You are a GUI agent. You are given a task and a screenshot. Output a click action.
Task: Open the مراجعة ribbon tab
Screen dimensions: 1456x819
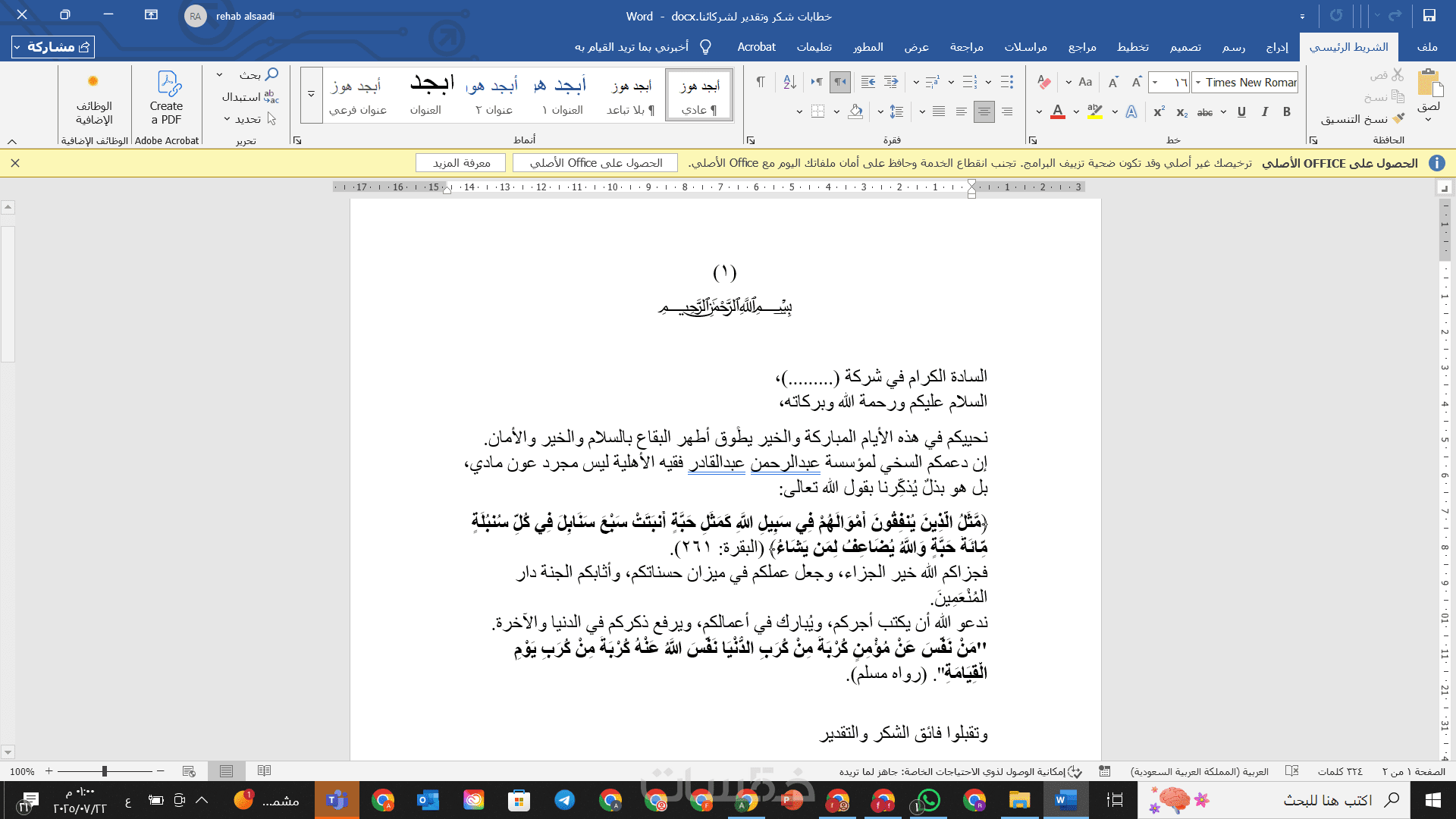[966, 47]
